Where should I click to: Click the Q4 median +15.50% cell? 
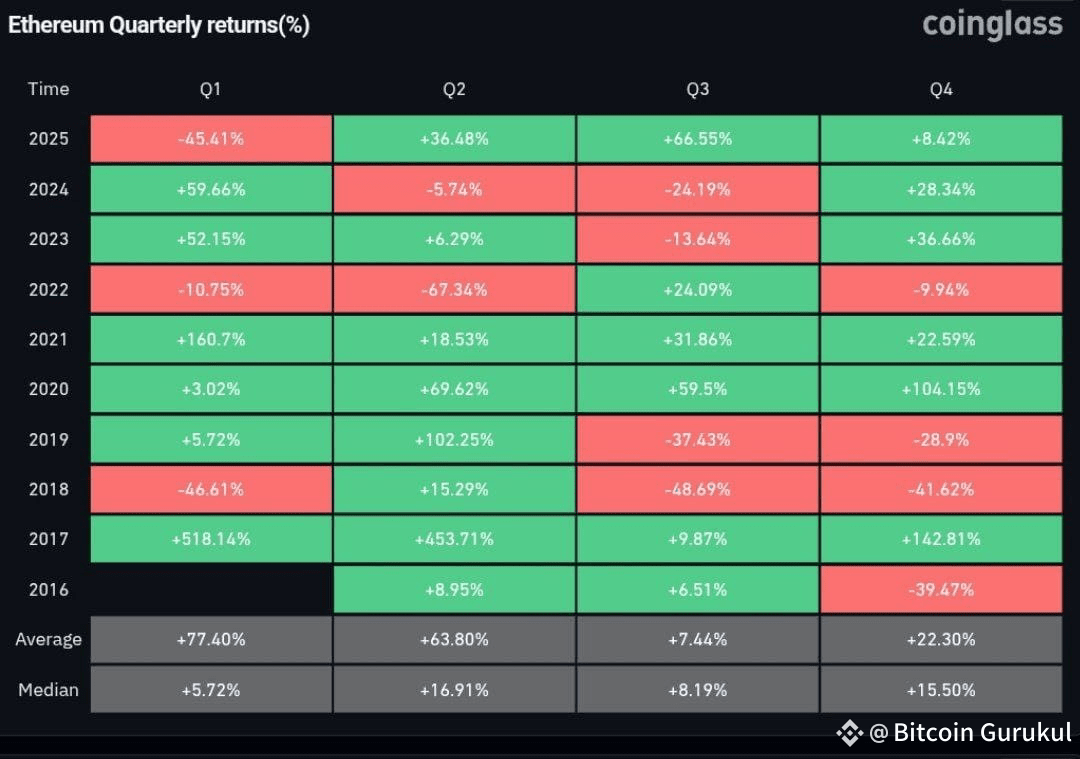tap(941, 689)
